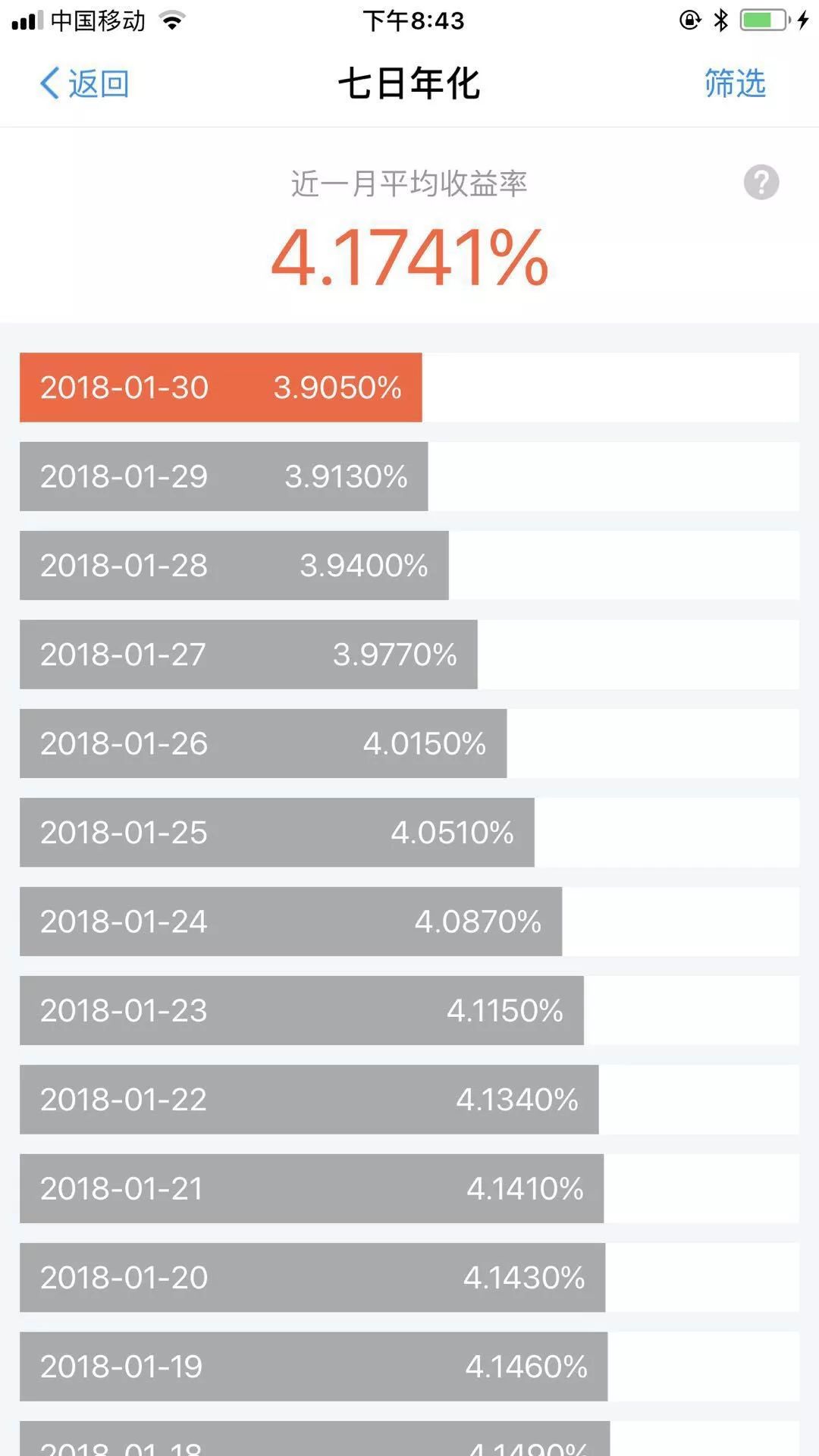The image size is (819, 1456).
Task: Select the 2018-01-20 row at 4.1430%
Action: (x=312, y=1277)
